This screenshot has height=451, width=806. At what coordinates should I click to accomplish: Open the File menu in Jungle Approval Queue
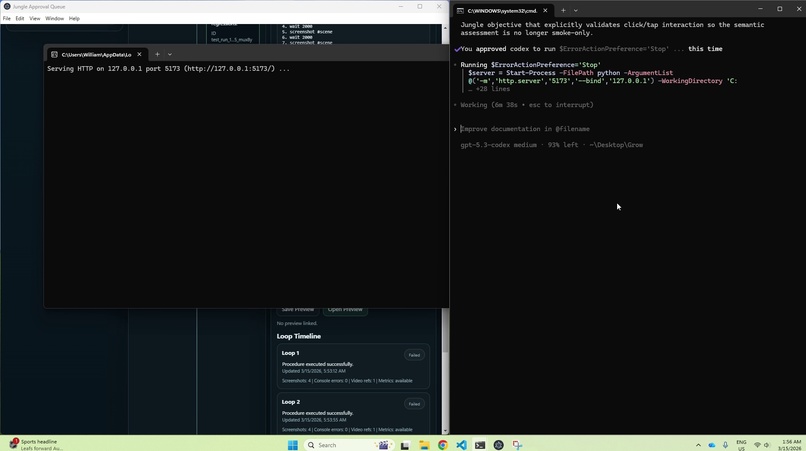pos(7,19)
